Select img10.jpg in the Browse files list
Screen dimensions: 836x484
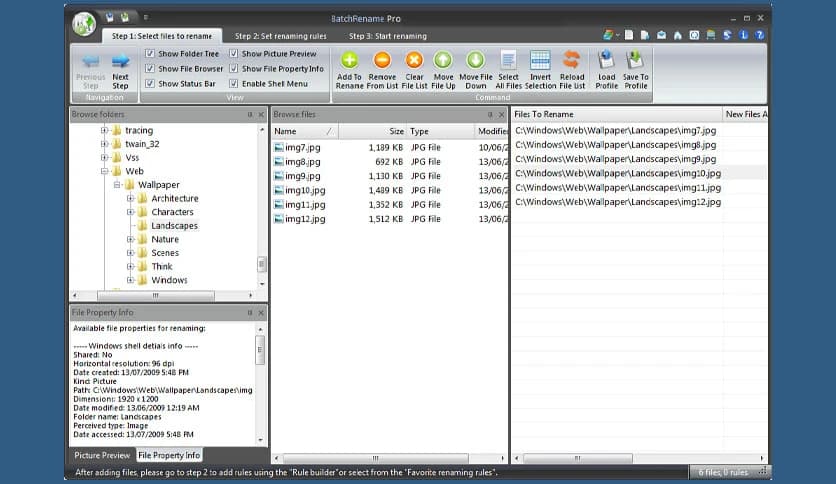(x=305, y=190)
